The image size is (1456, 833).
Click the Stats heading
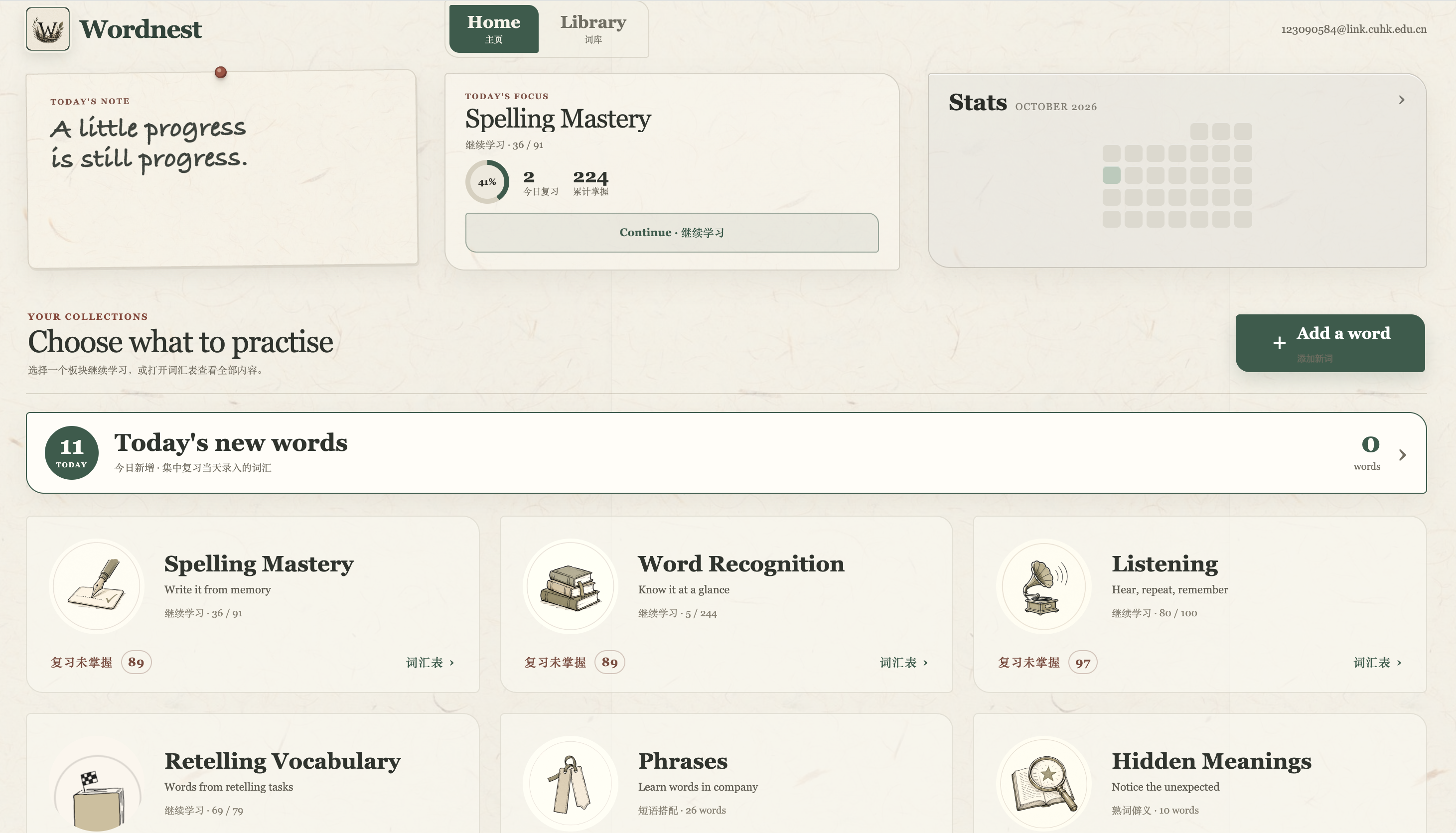977,103
